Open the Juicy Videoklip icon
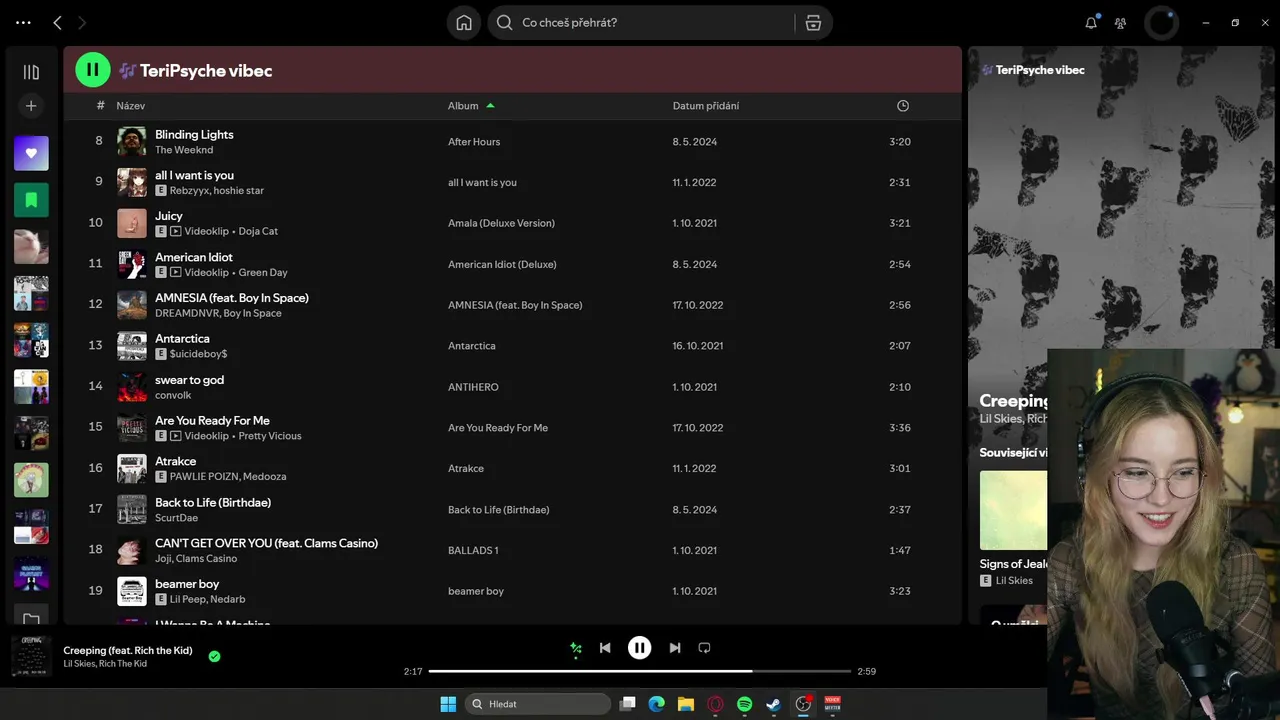The image size is (1280, 720). (176, 231)
